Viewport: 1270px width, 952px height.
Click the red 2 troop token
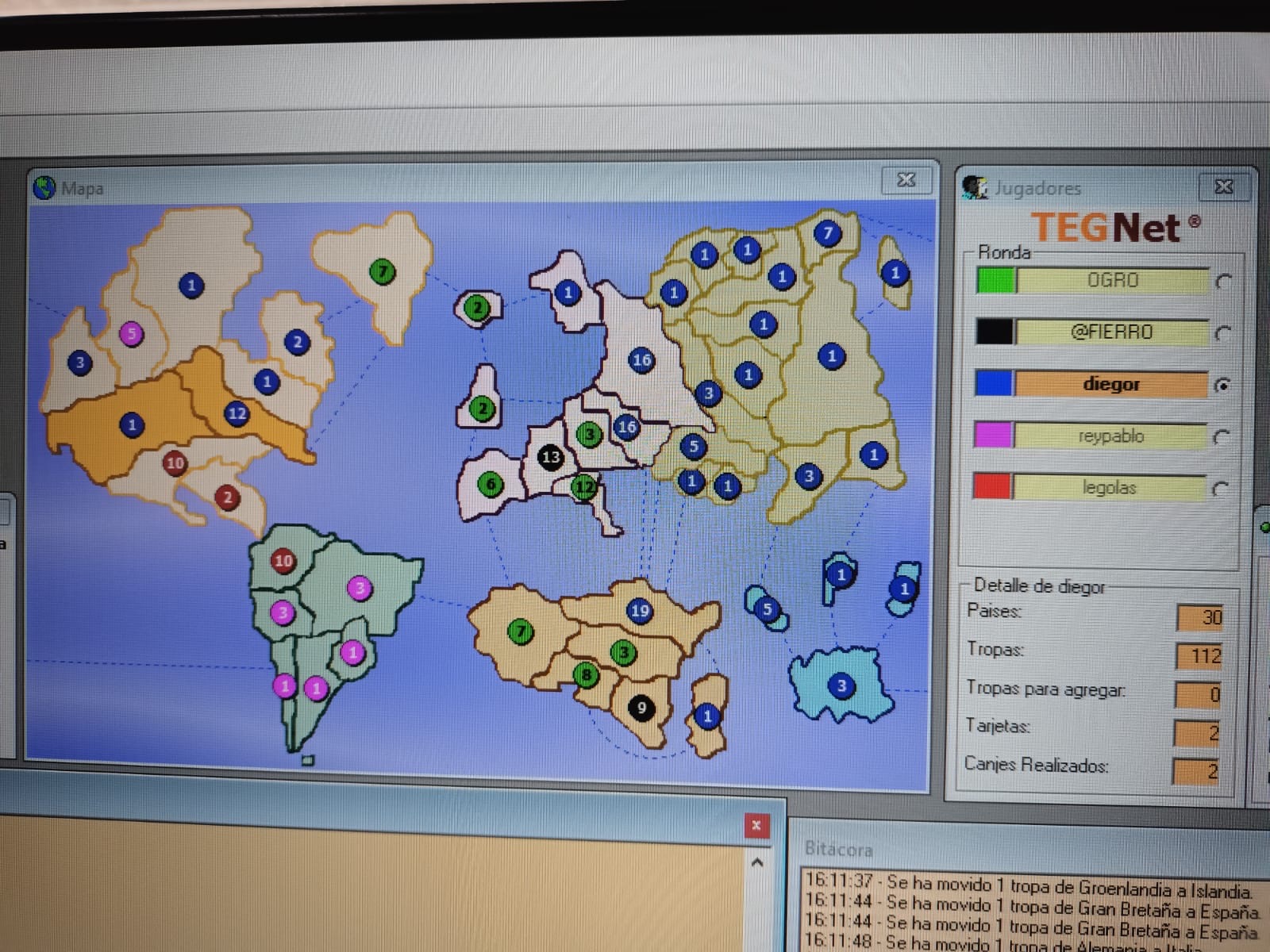pos(228,497)
